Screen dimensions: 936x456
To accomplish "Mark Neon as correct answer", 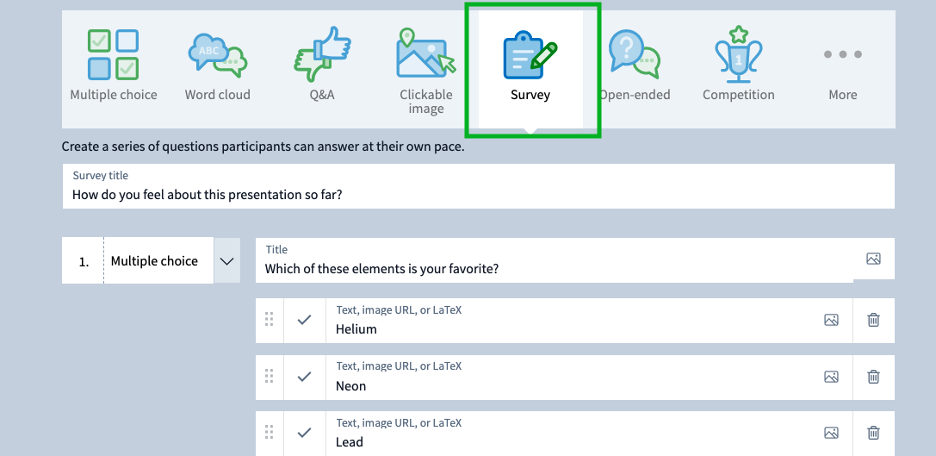I will 304,377.
